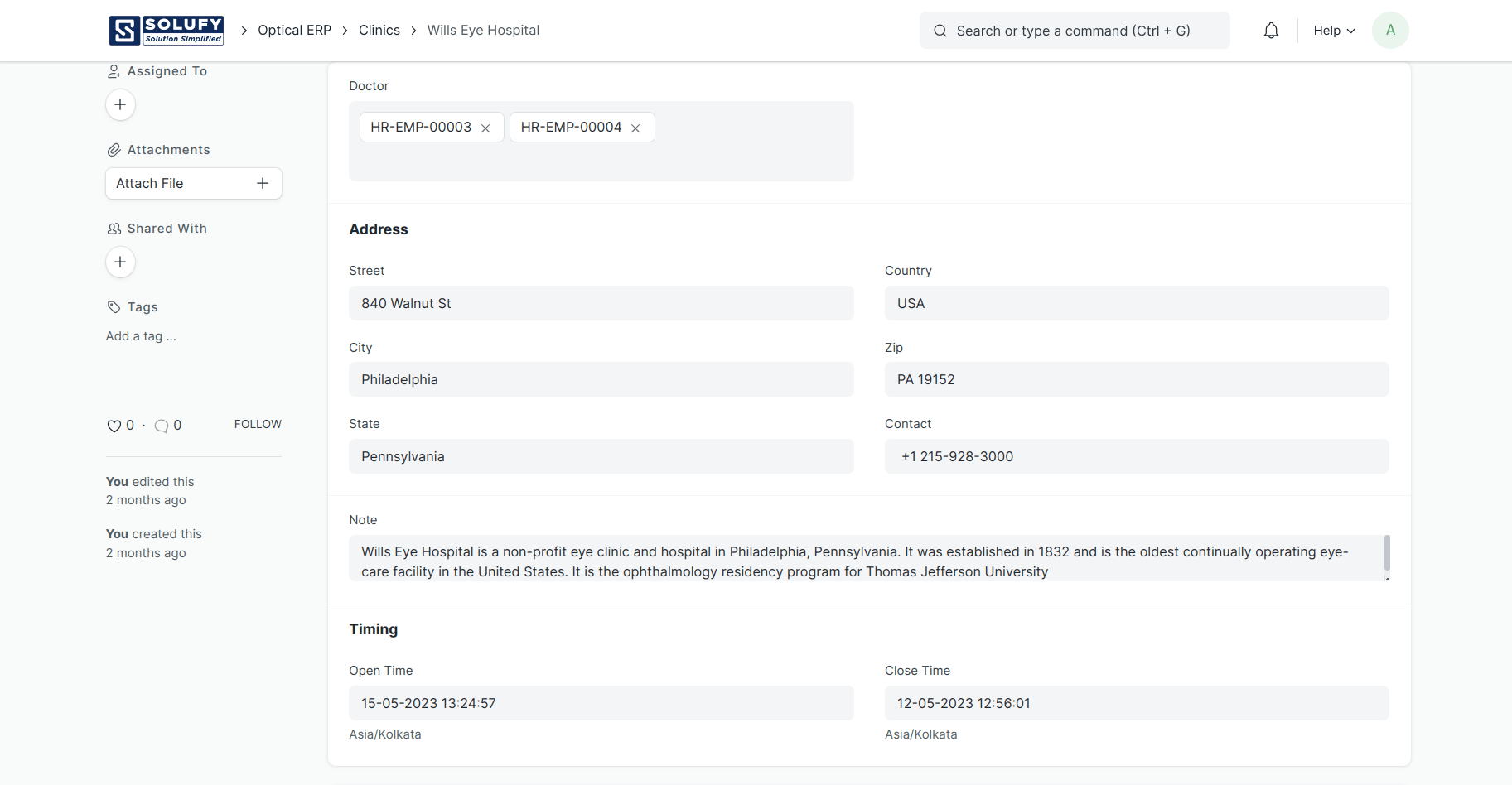The width and height of the screenshot is (1512, 785).
Task: Click the search magnifier icon
Action: pos(940,31)
